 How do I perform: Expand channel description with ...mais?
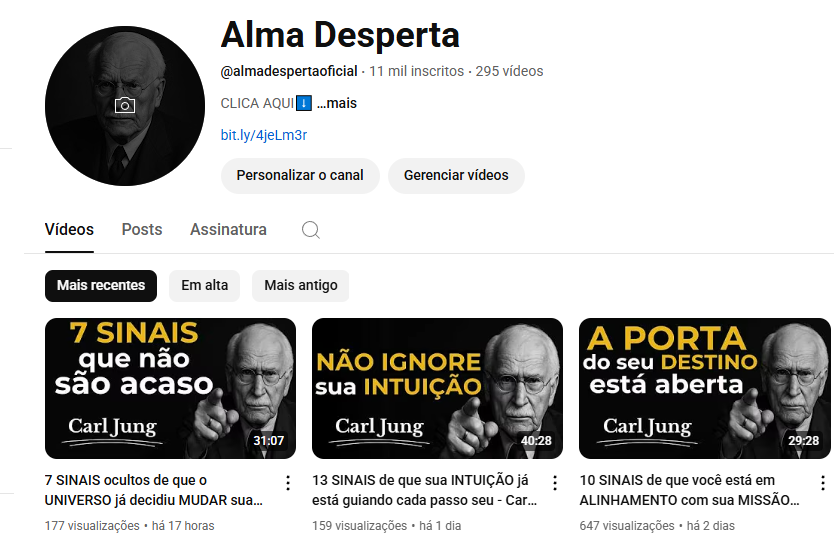click(x=337, y=103)
